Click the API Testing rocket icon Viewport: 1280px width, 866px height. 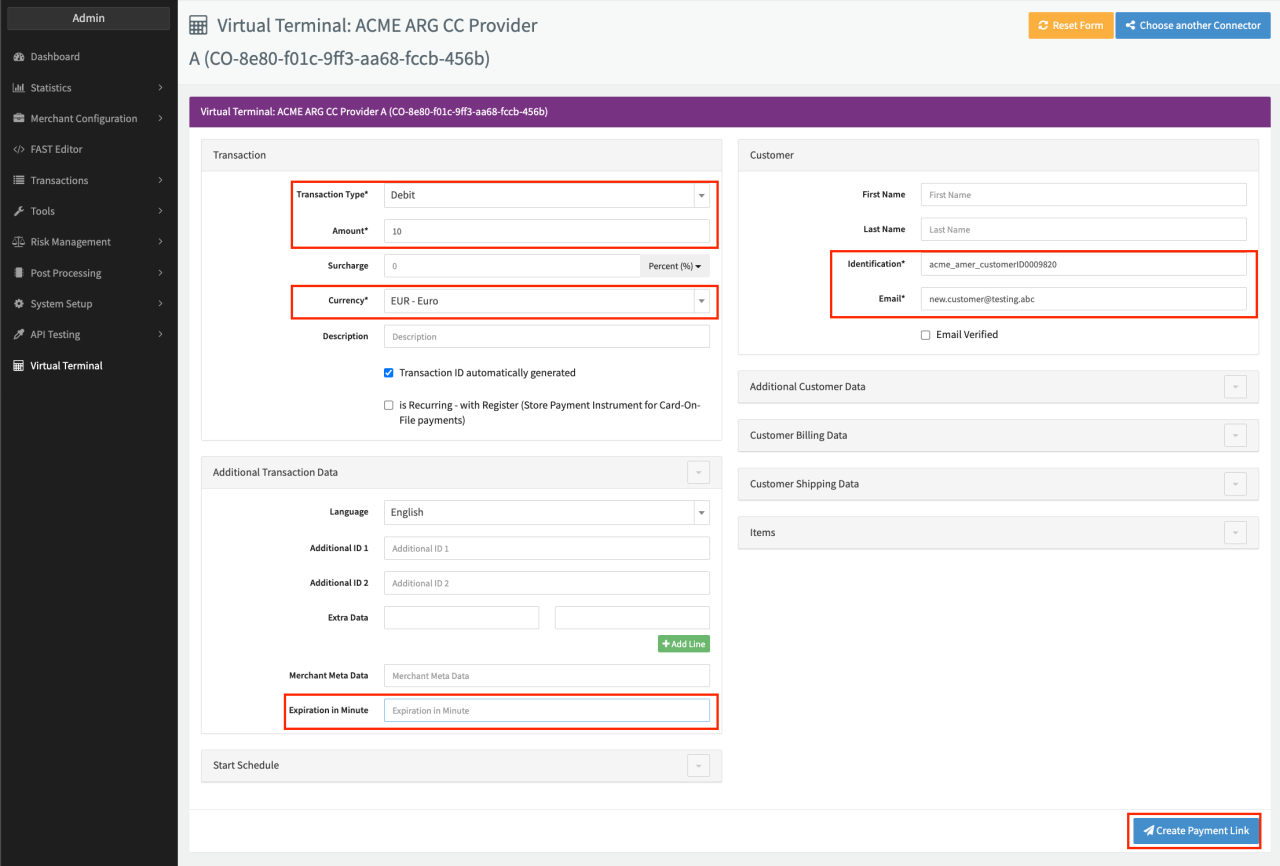(x=18, y=335)
